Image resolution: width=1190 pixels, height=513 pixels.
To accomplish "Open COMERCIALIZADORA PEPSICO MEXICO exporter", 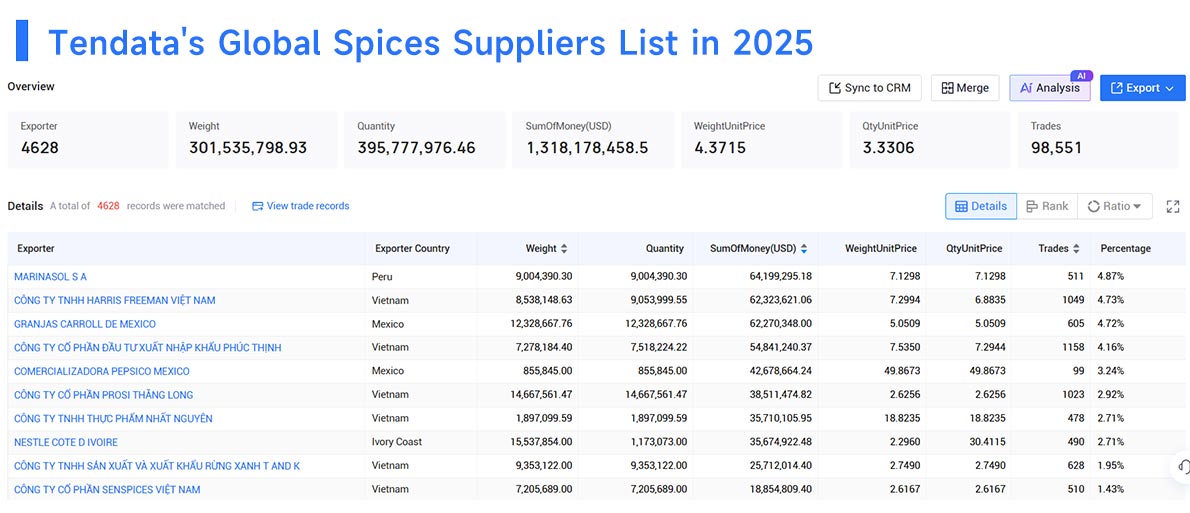I will point(102,372).
